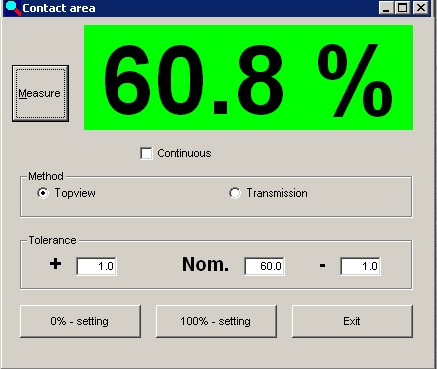Click the minus tolerance input field
The height and width of the screenshot is (369, 437).
tap(360, 266)
